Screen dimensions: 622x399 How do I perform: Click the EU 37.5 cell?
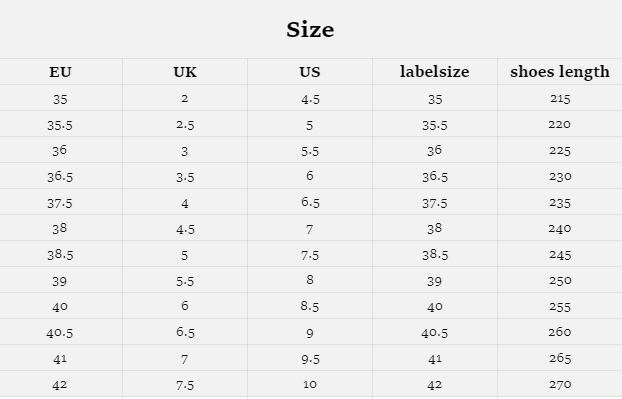coord(60,203)
